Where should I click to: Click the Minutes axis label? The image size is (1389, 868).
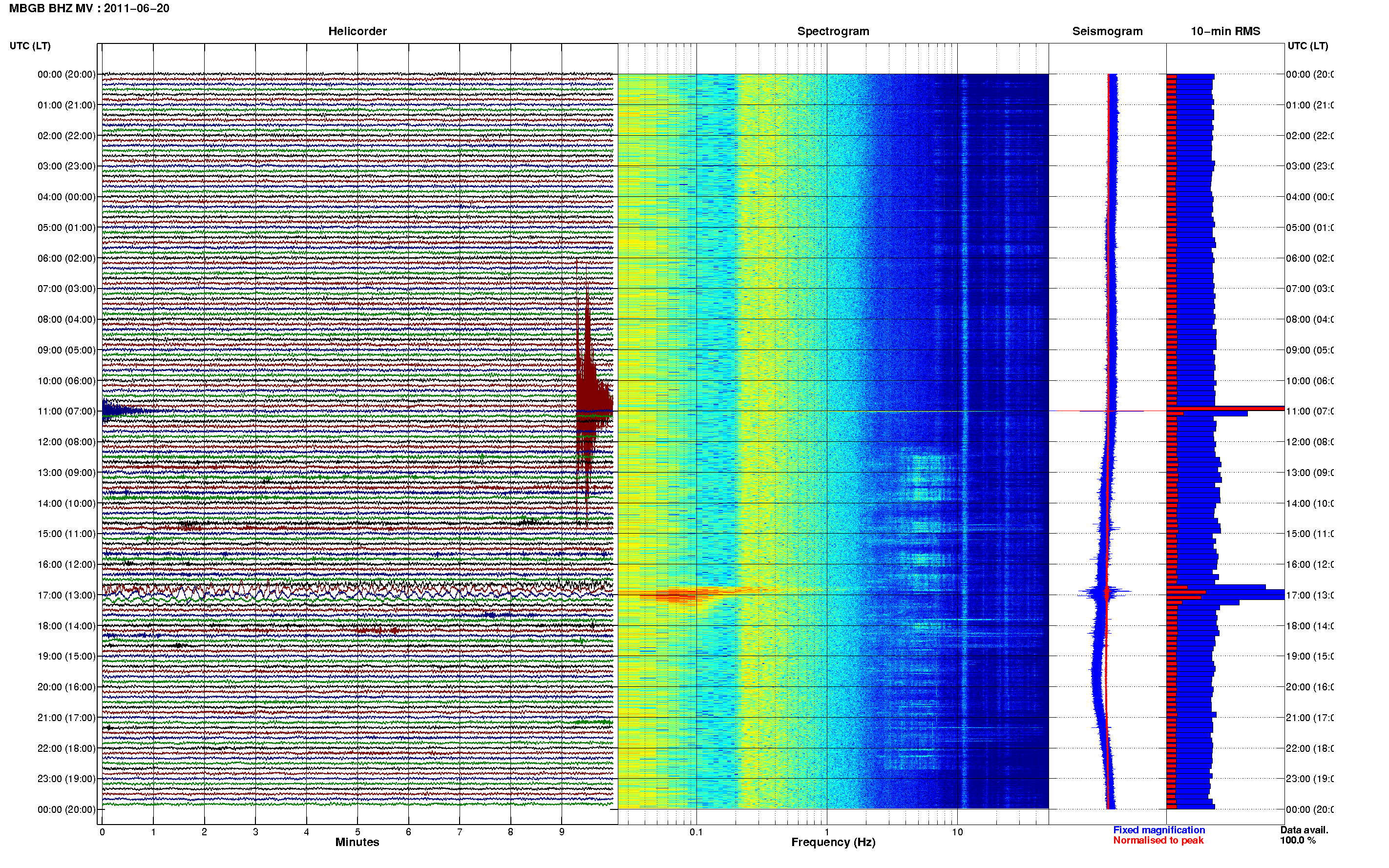pos(357,842)
